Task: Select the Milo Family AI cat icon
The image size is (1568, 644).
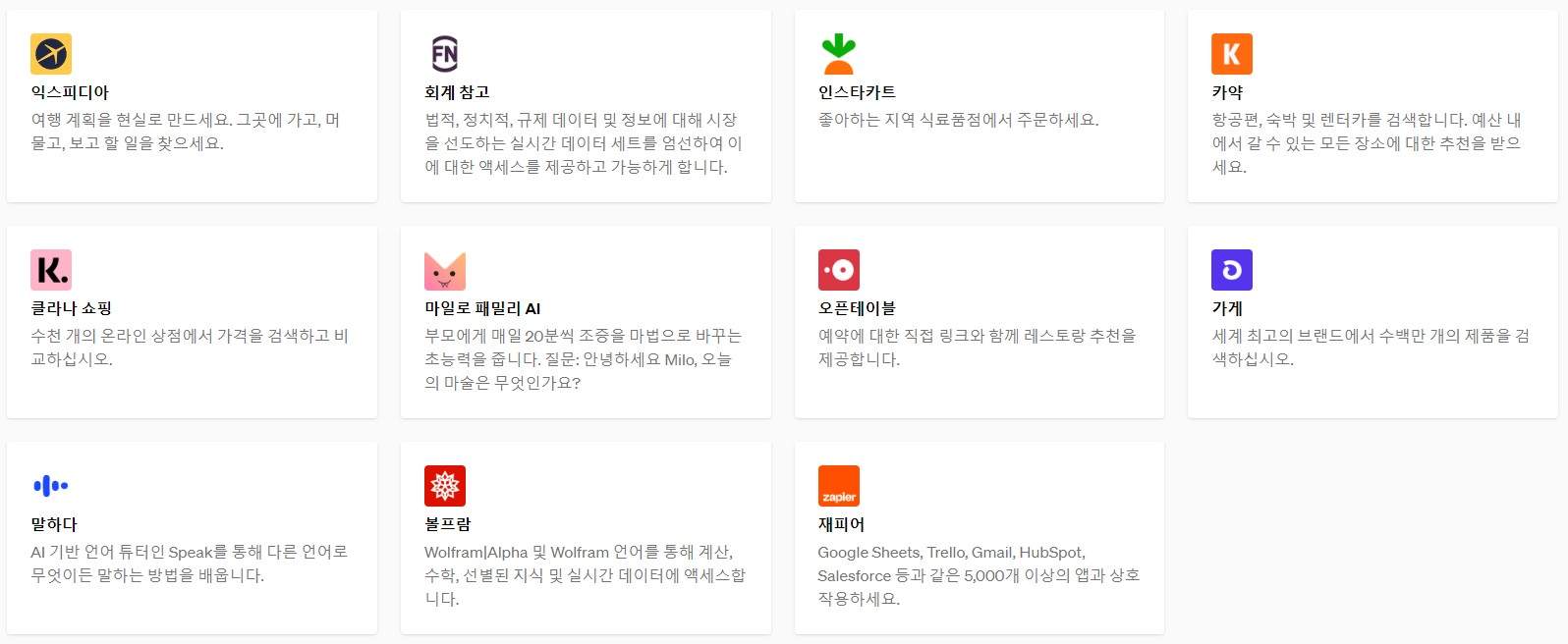Action: [446, 269]
